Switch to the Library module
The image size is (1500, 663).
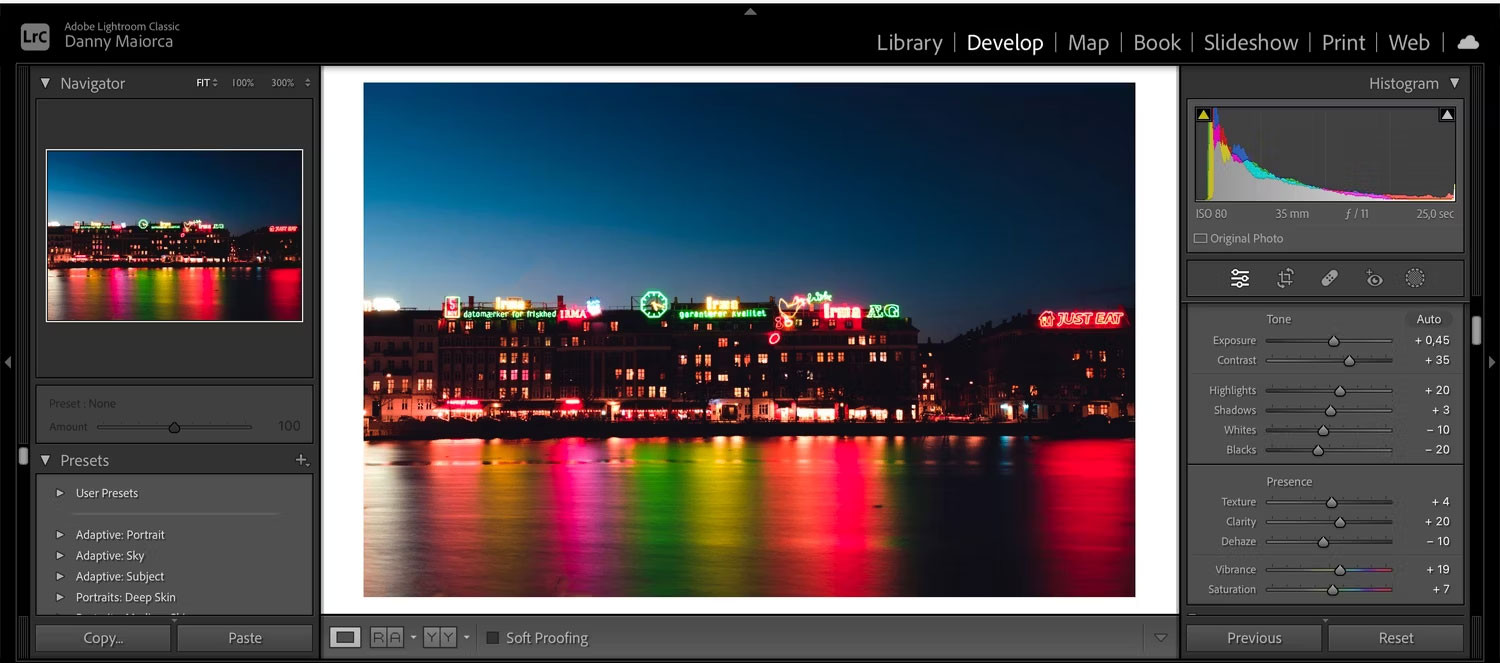[908, 42]
